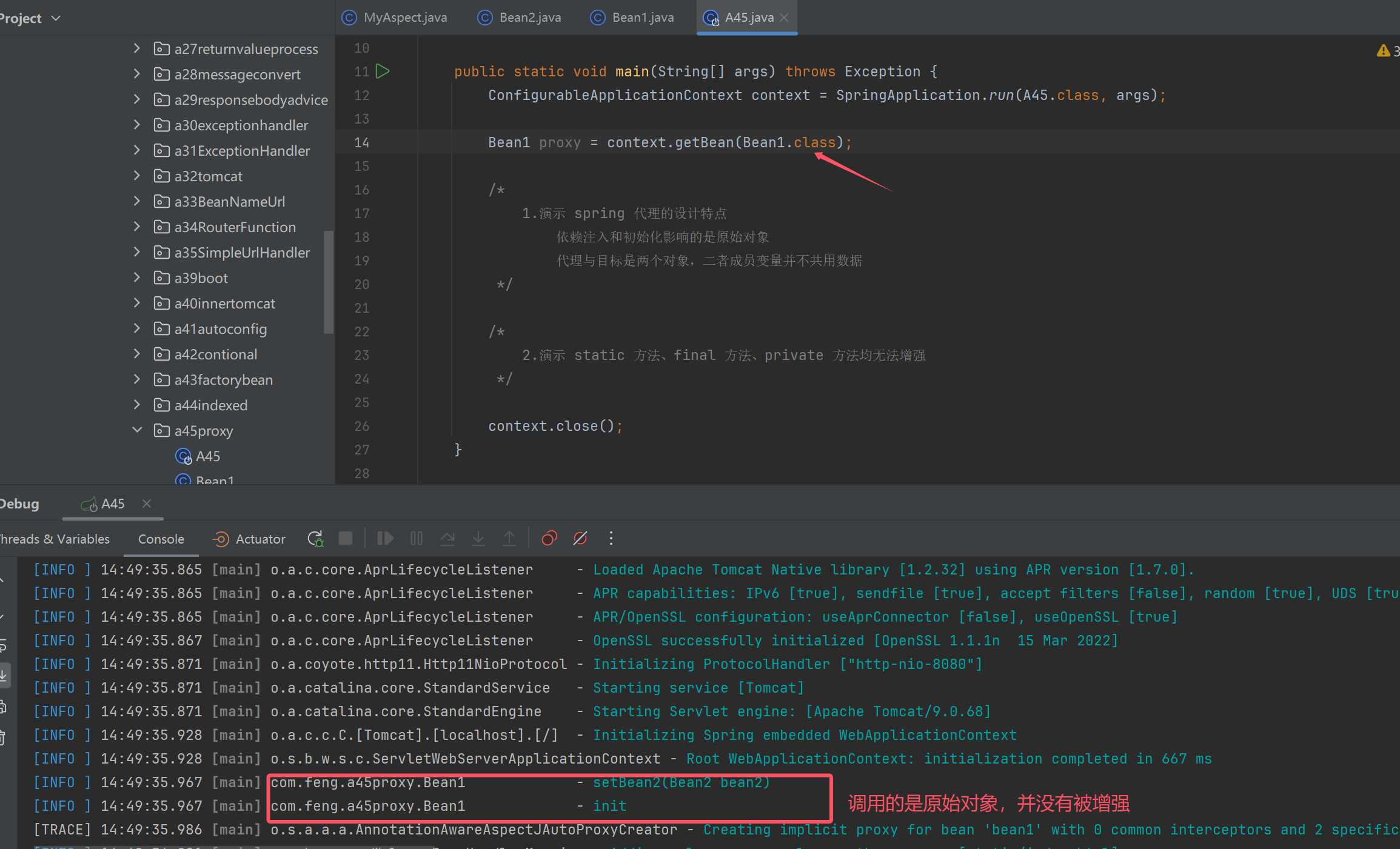The image size is (1400, 849).
Task: Select the Console tab
Action: pos(161,539)
